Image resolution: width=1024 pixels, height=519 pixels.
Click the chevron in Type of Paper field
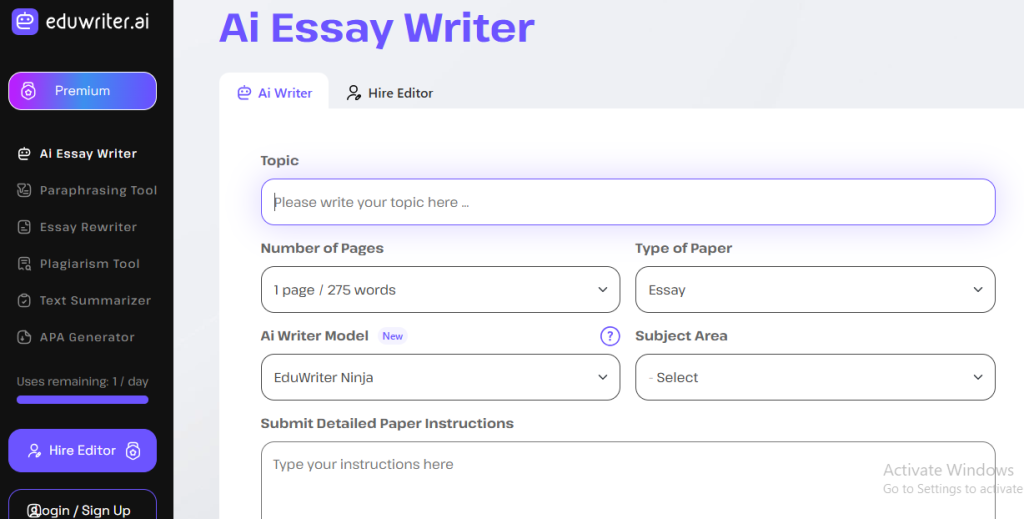(978, 290)
